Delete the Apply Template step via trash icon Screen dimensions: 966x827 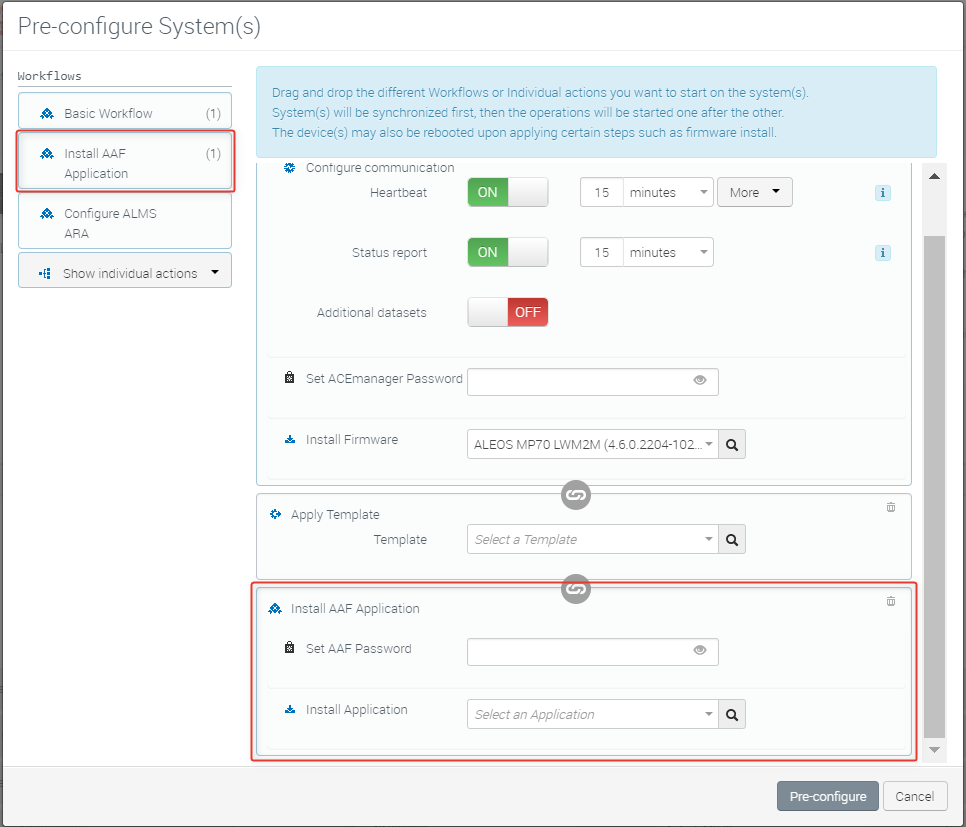891,507
